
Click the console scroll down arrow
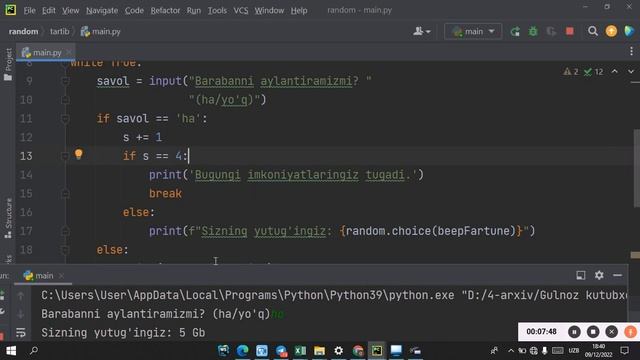point(20,314)
